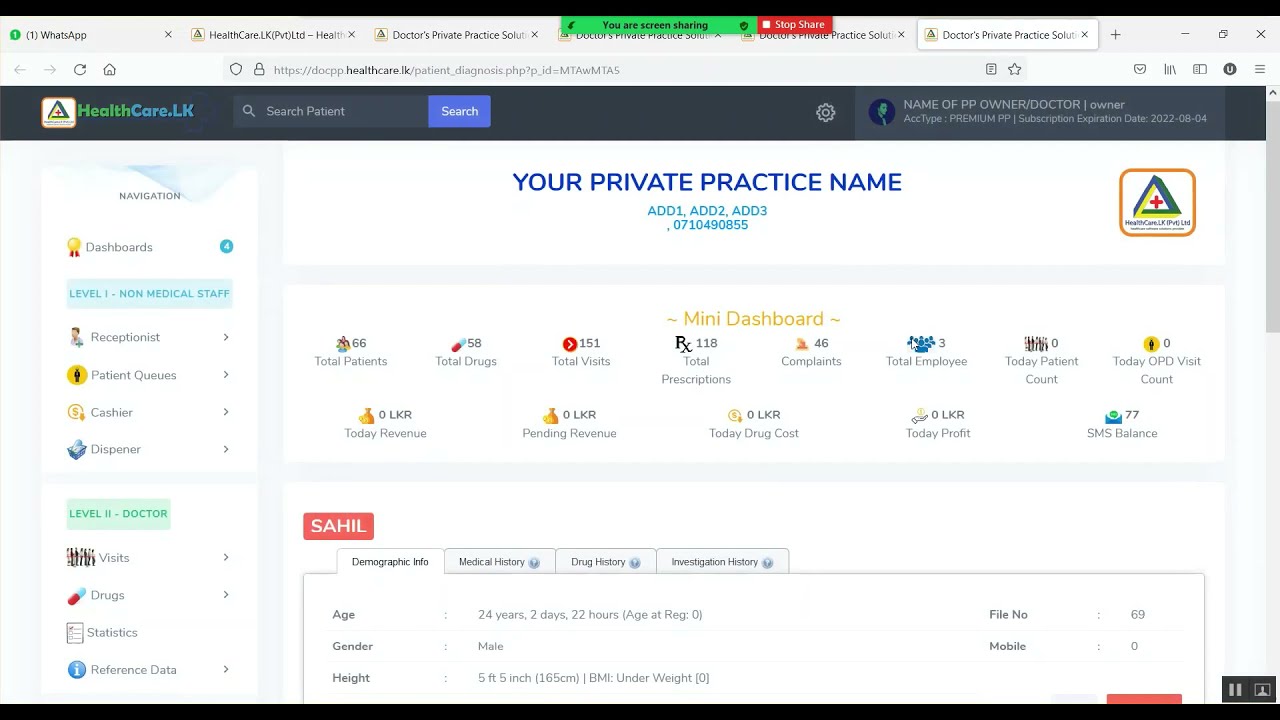Go to browser home page
Screen dimensions: 1280x720
[x=110, y=69]
